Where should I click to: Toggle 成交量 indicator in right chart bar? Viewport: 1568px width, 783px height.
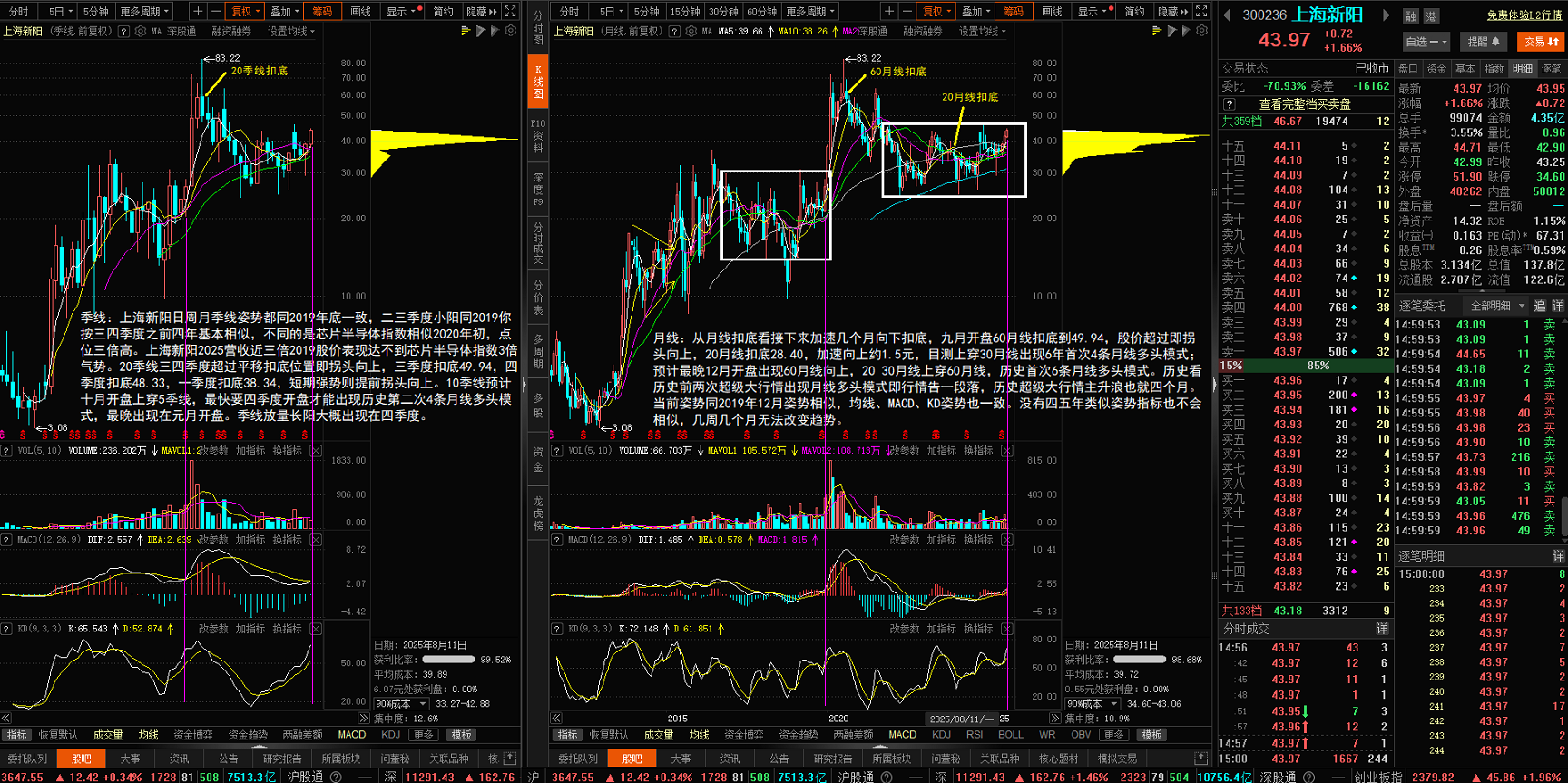[659, 735]
